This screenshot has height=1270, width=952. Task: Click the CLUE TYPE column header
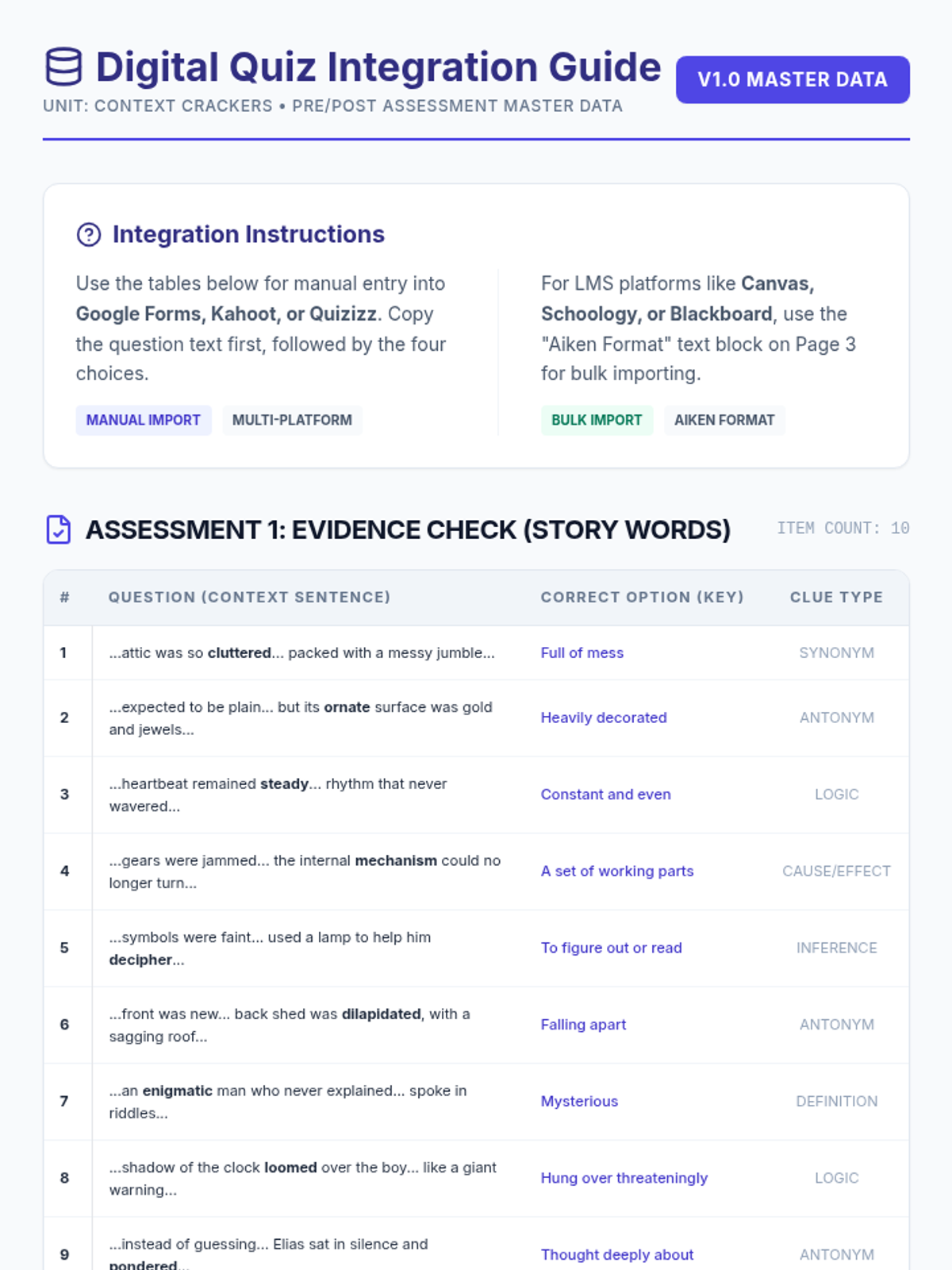(x=836, y=597)
